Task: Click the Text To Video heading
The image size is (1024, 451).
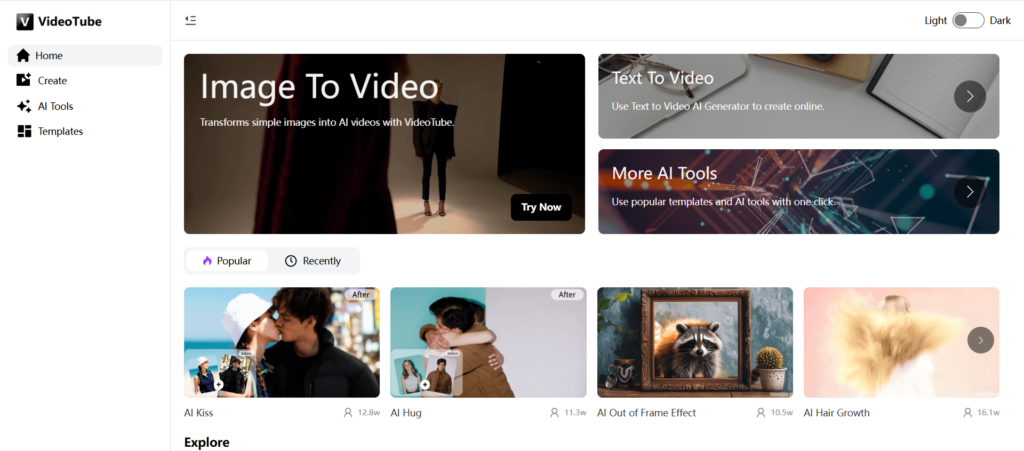Action: (662, 78)
